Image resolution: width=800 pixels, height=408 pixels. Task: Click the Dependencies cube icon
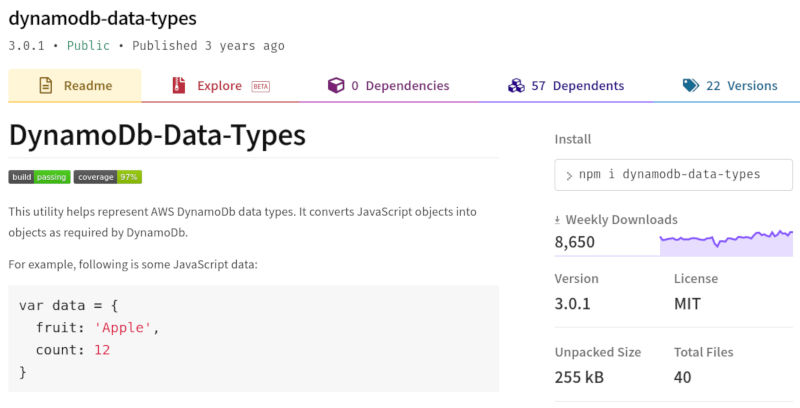click(x=336, y=85)
